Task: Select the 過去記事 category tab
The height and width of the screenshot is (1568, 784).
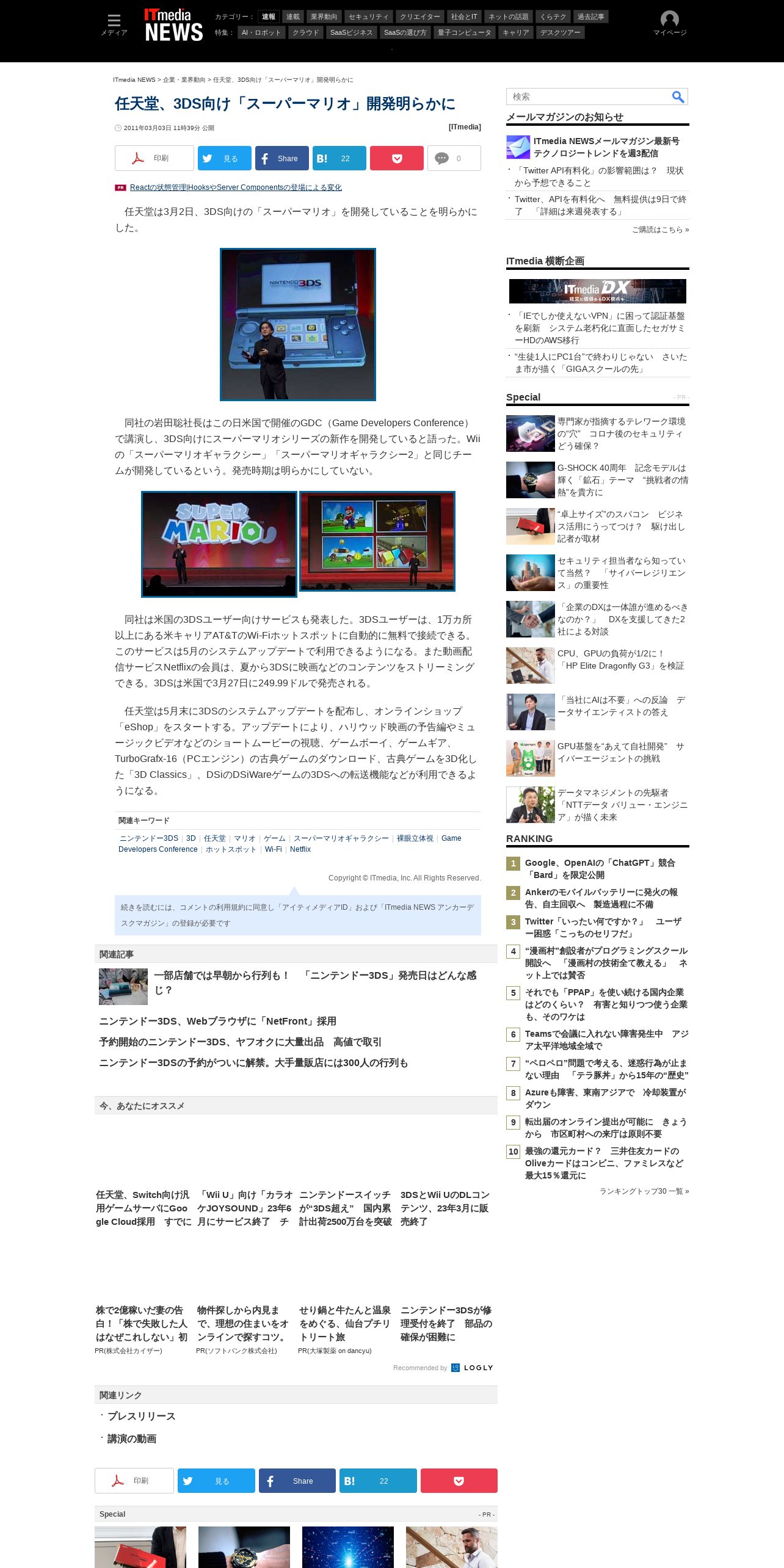Action: click(591, 16)
